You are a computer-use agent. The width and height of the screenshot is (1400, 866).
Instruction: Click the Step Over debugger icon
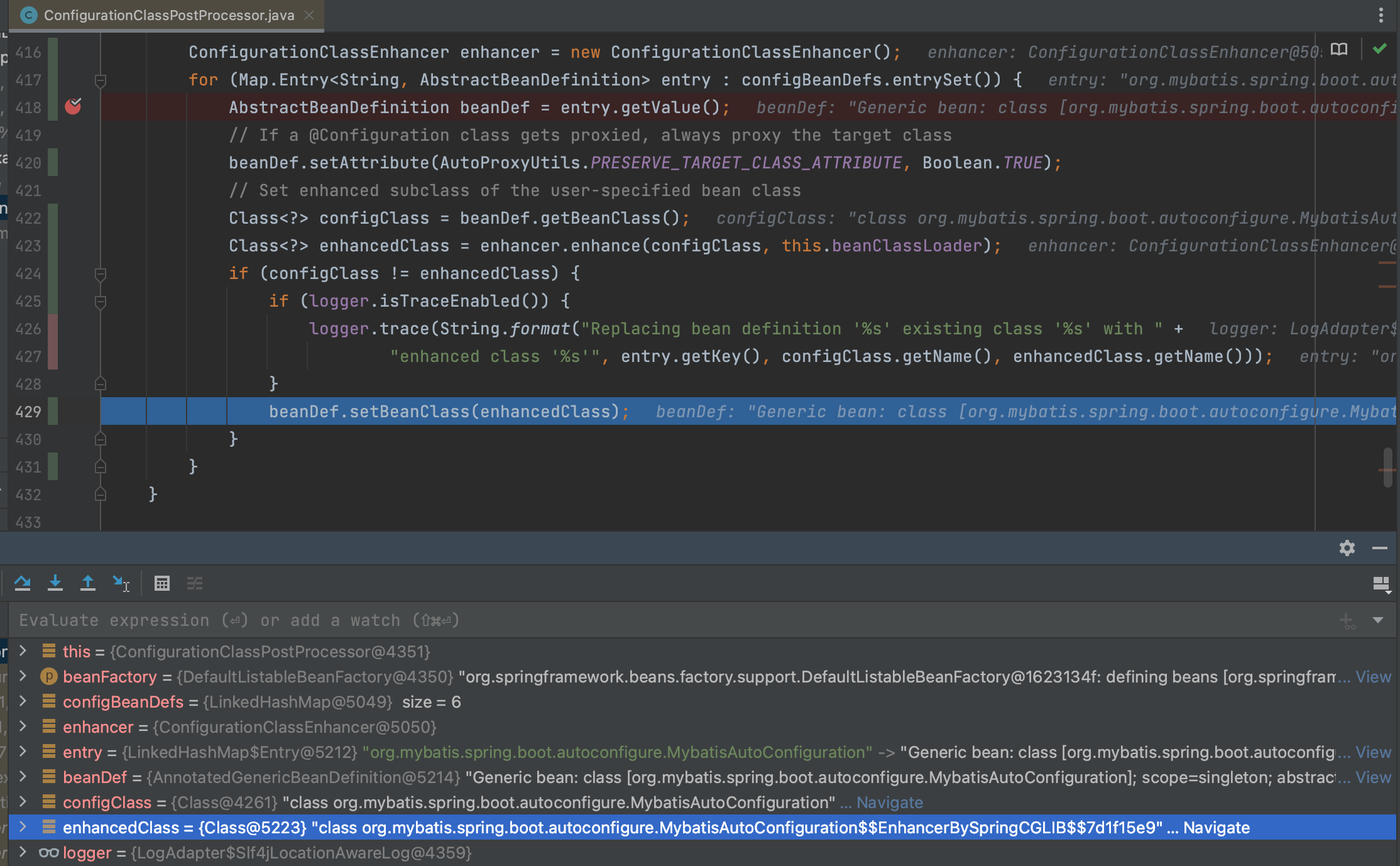click(23, 583)
